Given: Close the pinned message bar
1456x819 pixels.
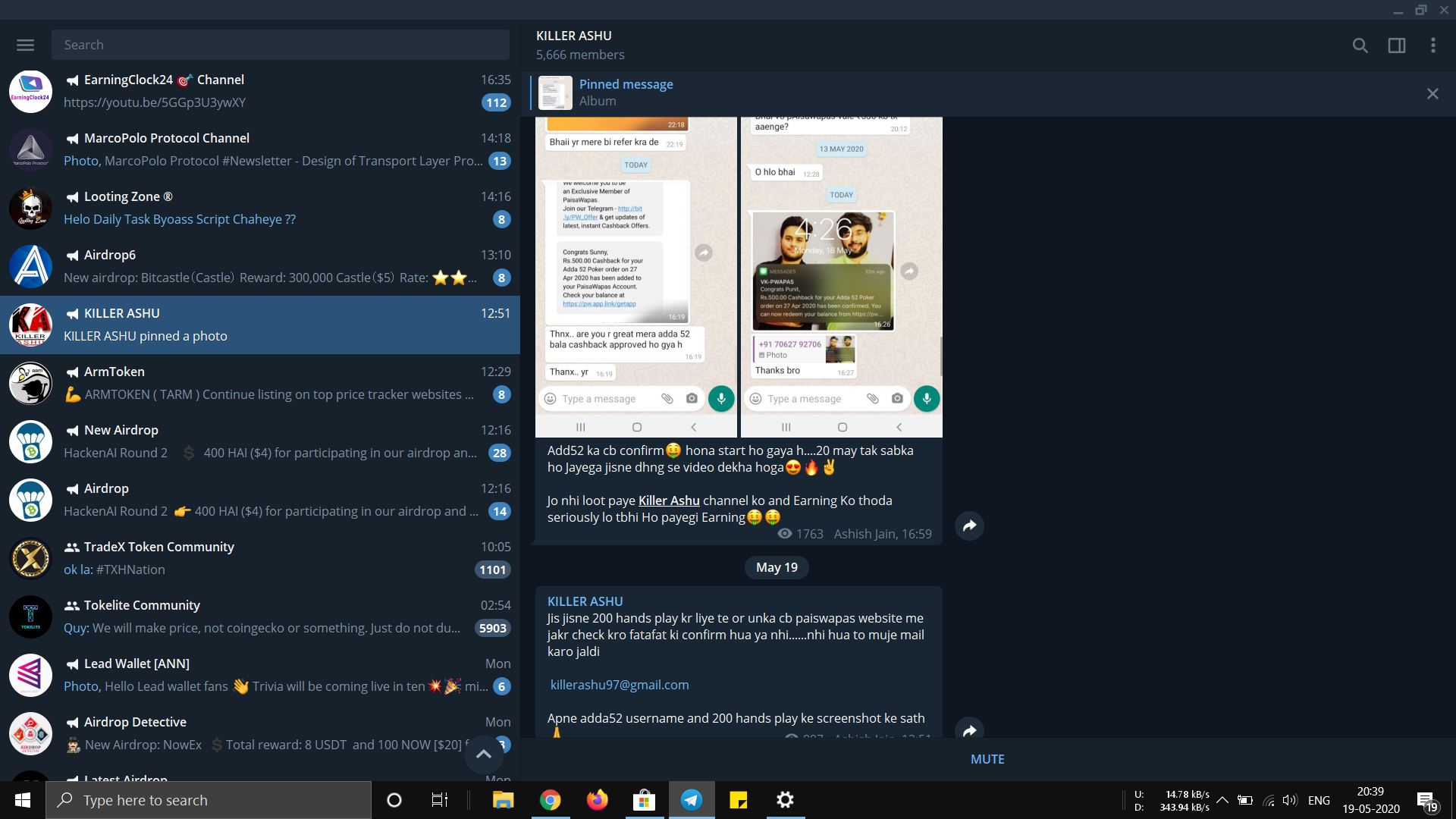Looking at the screenshot, I should (1432, 93).
